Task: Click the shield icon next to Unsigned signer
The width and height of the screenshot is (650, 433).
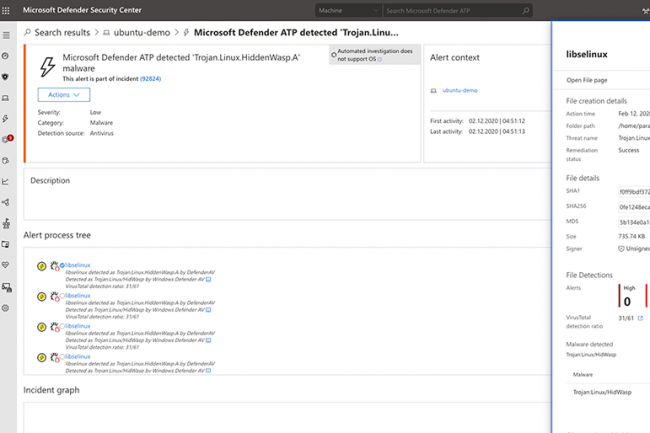Action: [621, 249]
